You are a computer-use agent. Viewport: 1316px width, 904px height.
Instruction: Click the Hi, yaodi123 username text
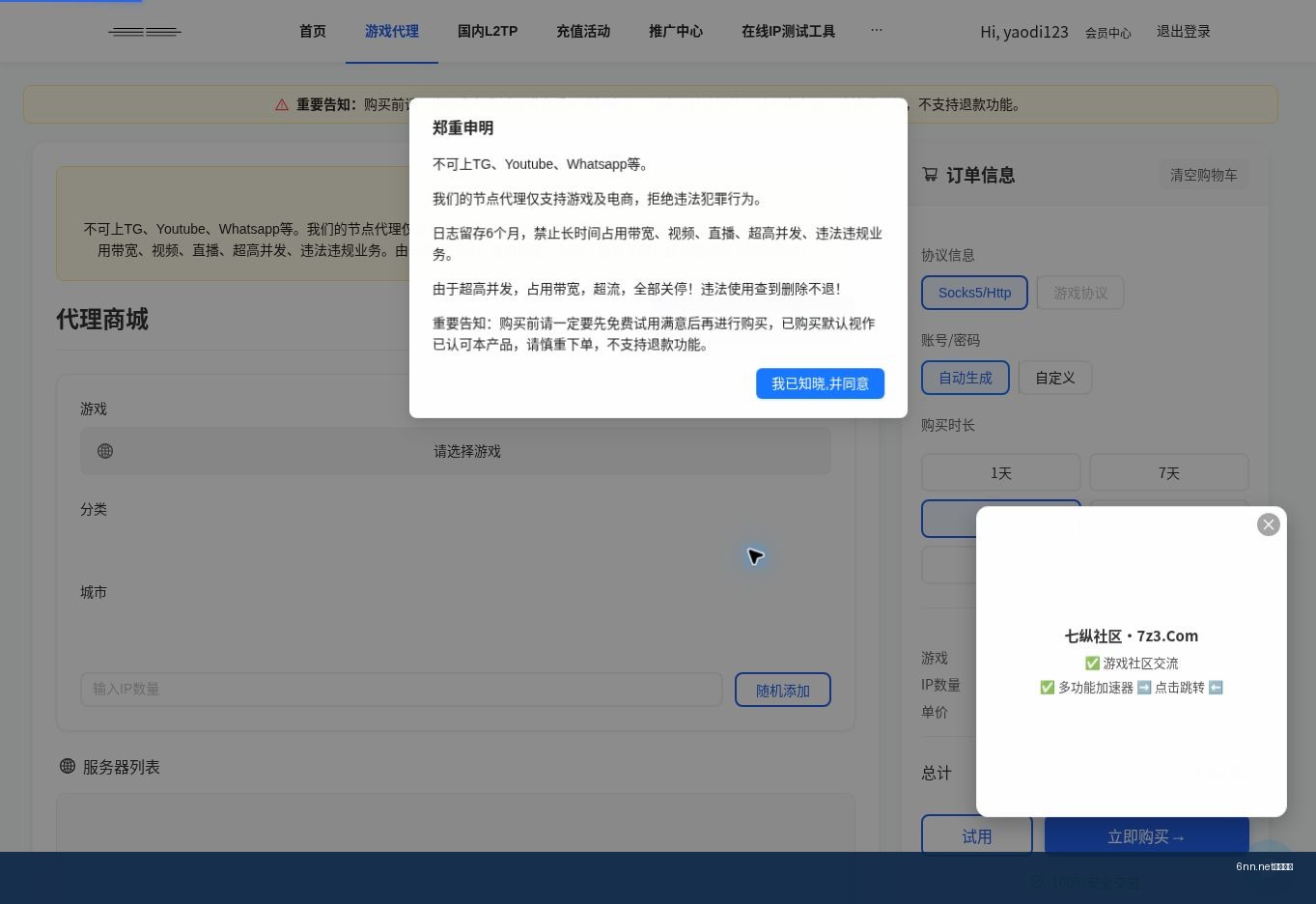1024,32
